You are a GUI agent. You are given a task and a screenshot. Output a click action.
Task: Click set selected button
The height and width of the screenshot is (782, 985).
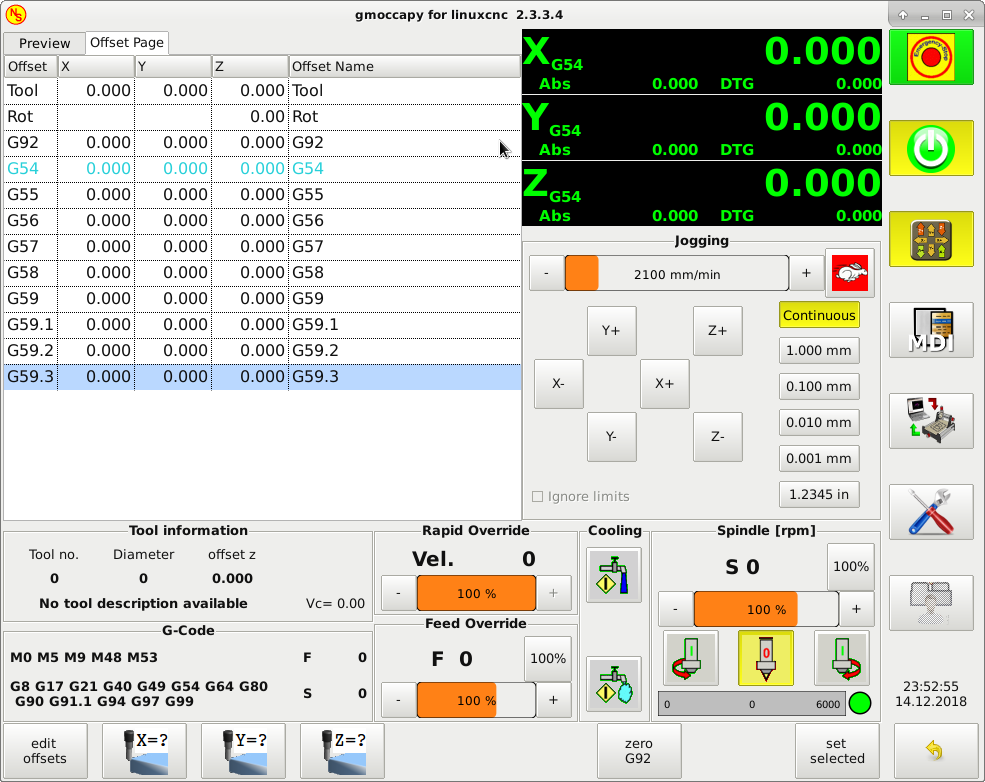point(837,751)
